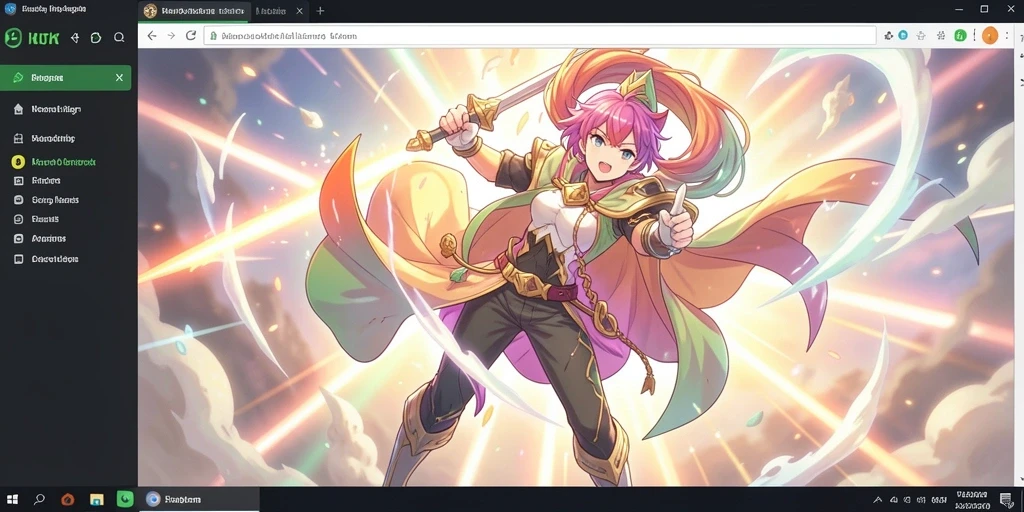Open the green app icon in taskbar

coord(125,499)
